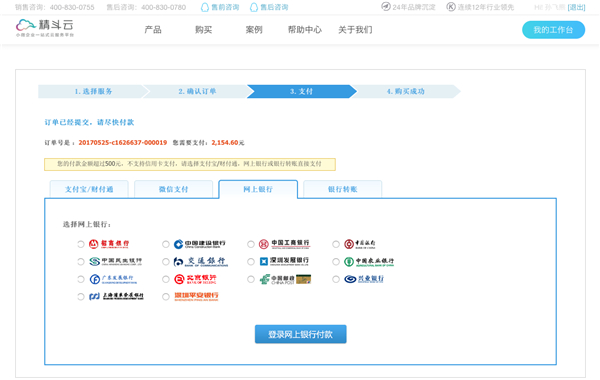Switch to the 支付宝/财付通 tab
The width and height of the screenshot is (600, 380).
coord(89,189)
